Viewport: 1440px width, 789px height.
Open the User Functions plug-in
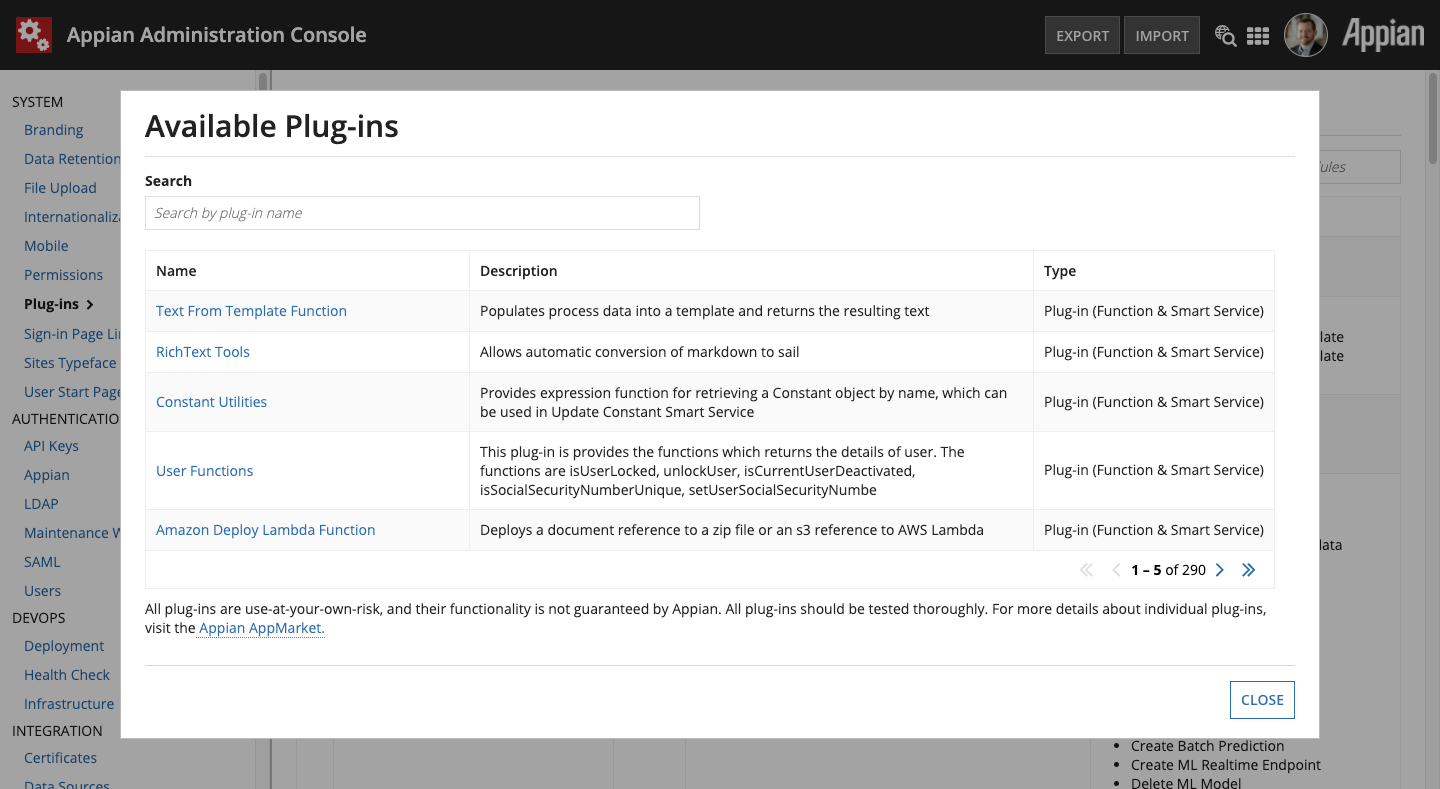[204, 471]
